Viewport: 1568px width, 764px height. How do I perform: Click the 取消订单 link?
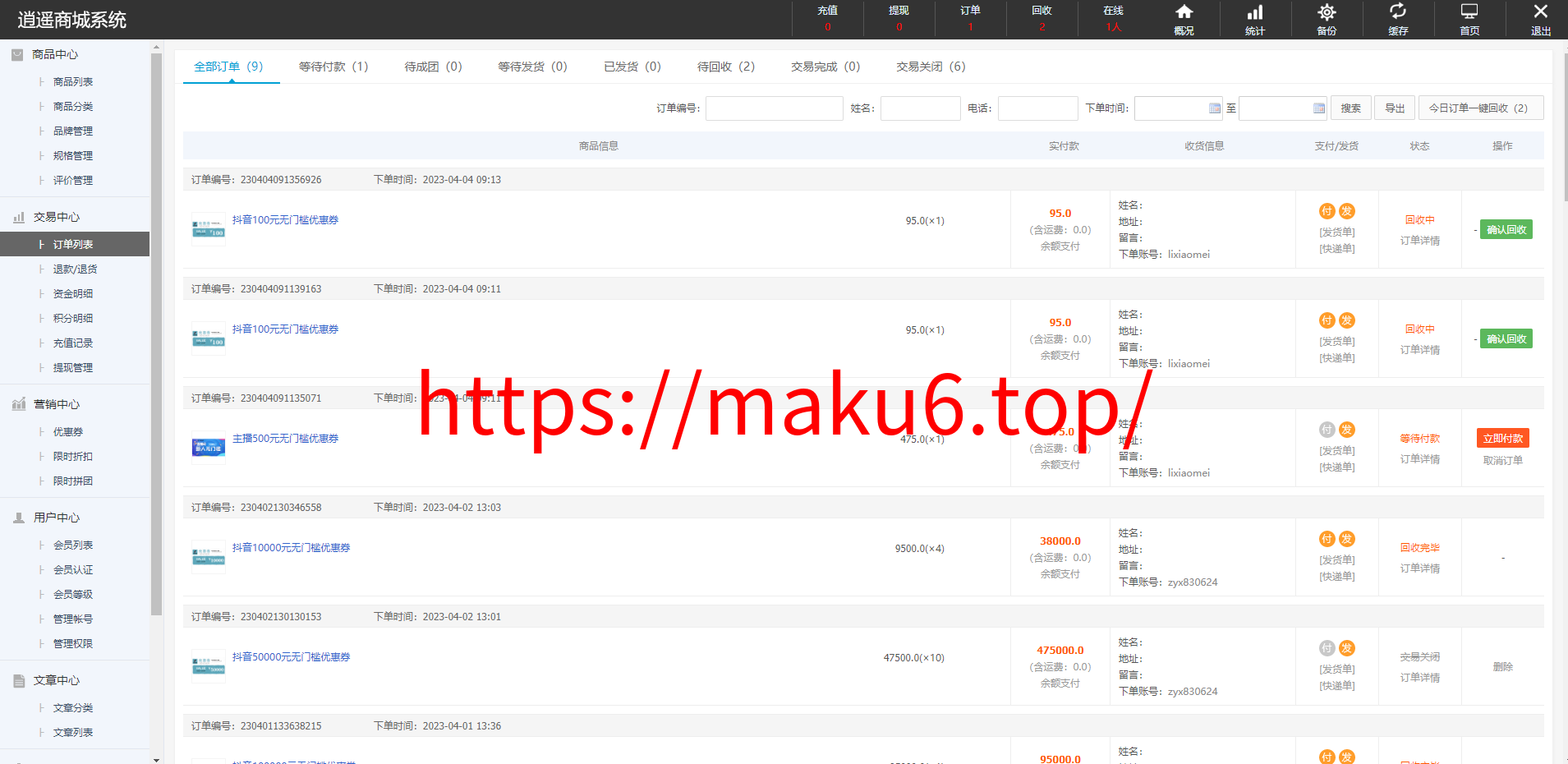coord(1503,461)
